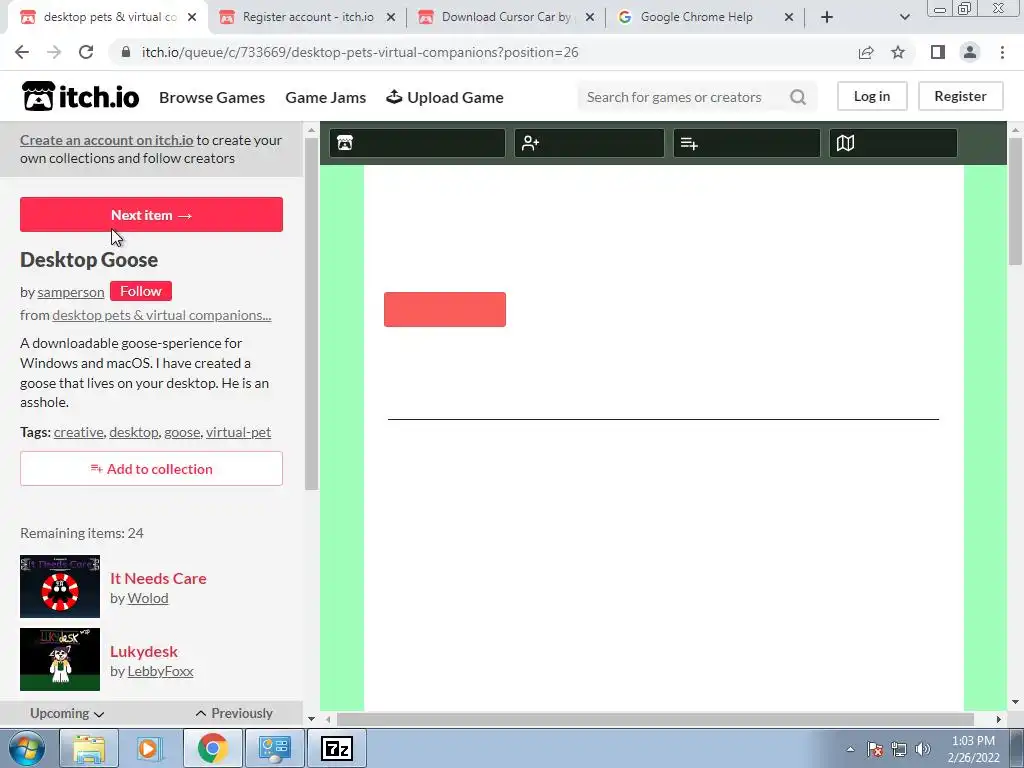Viewport: 1024px width, 768px height.
Task: Open Upload Game page
Action: [445, 97]
